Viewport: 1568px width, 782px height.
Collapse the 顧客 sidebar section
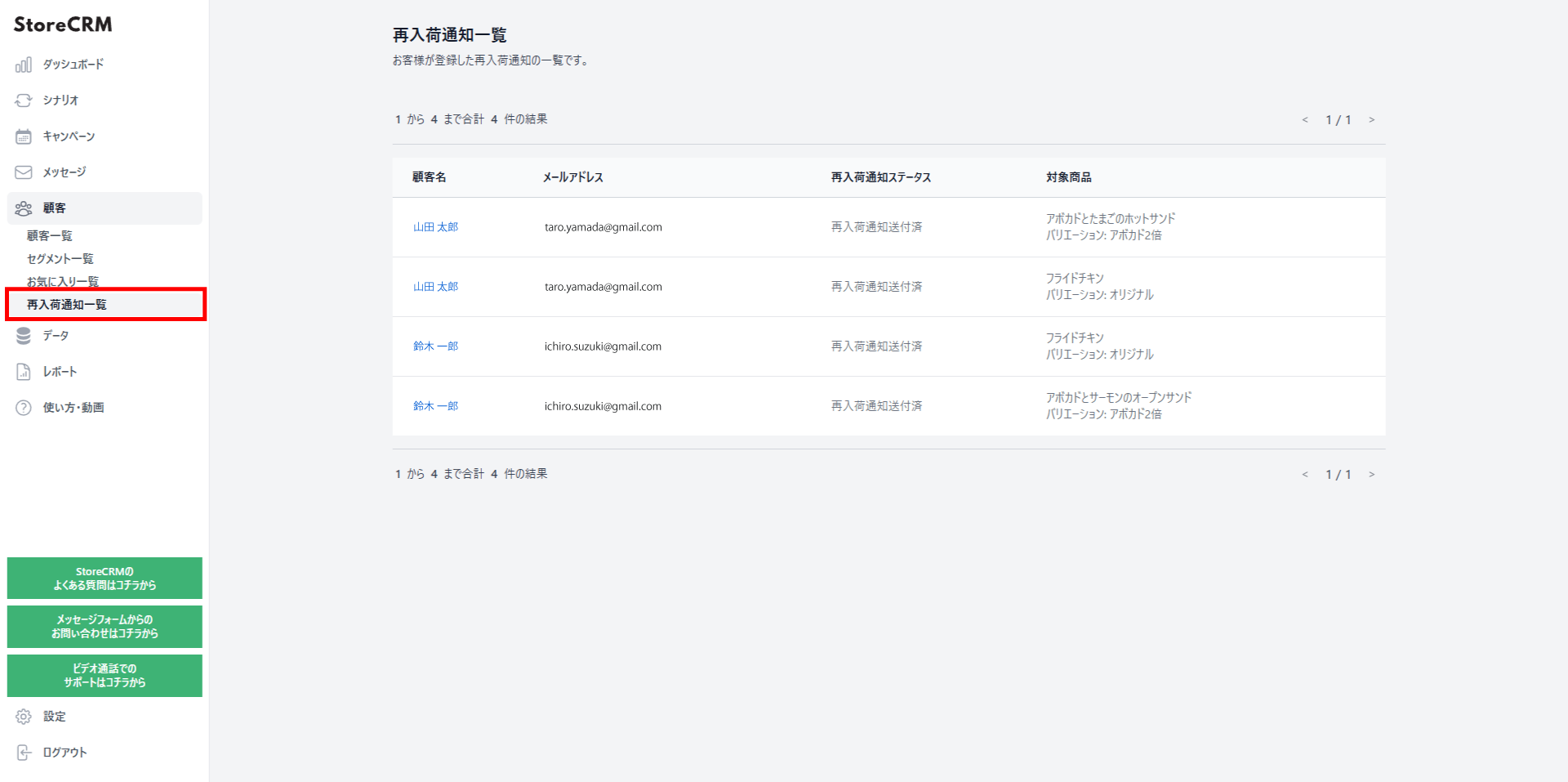[x=105, y=208]
